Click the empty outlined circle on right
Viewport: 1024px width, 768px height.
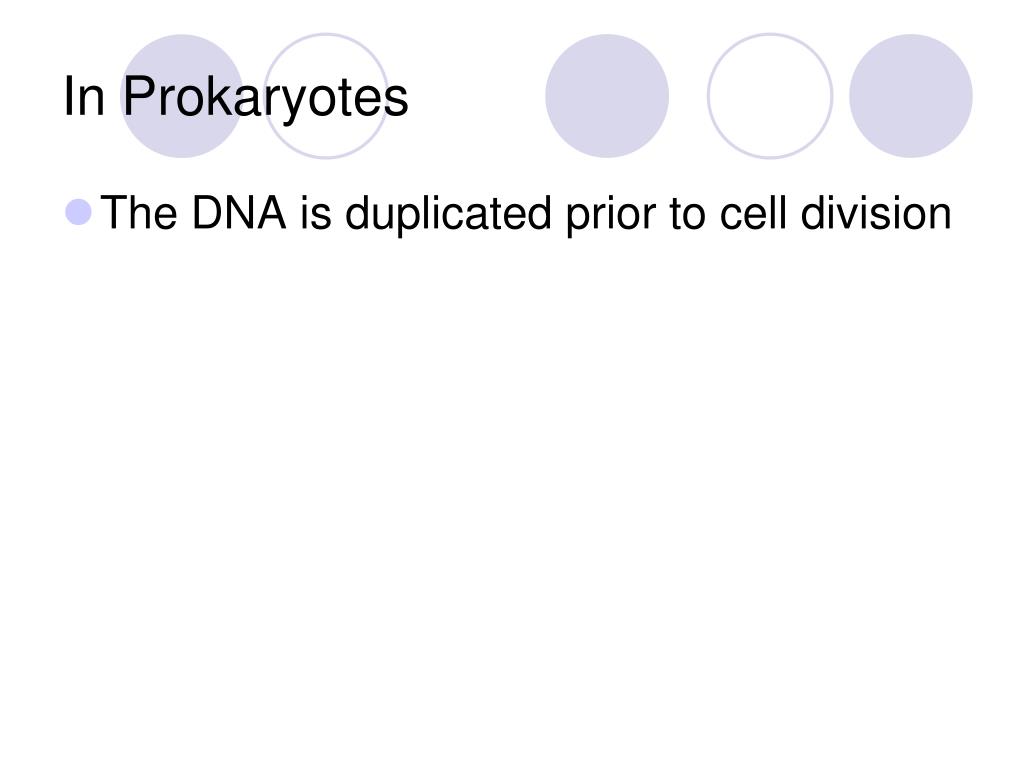point(770,96)
